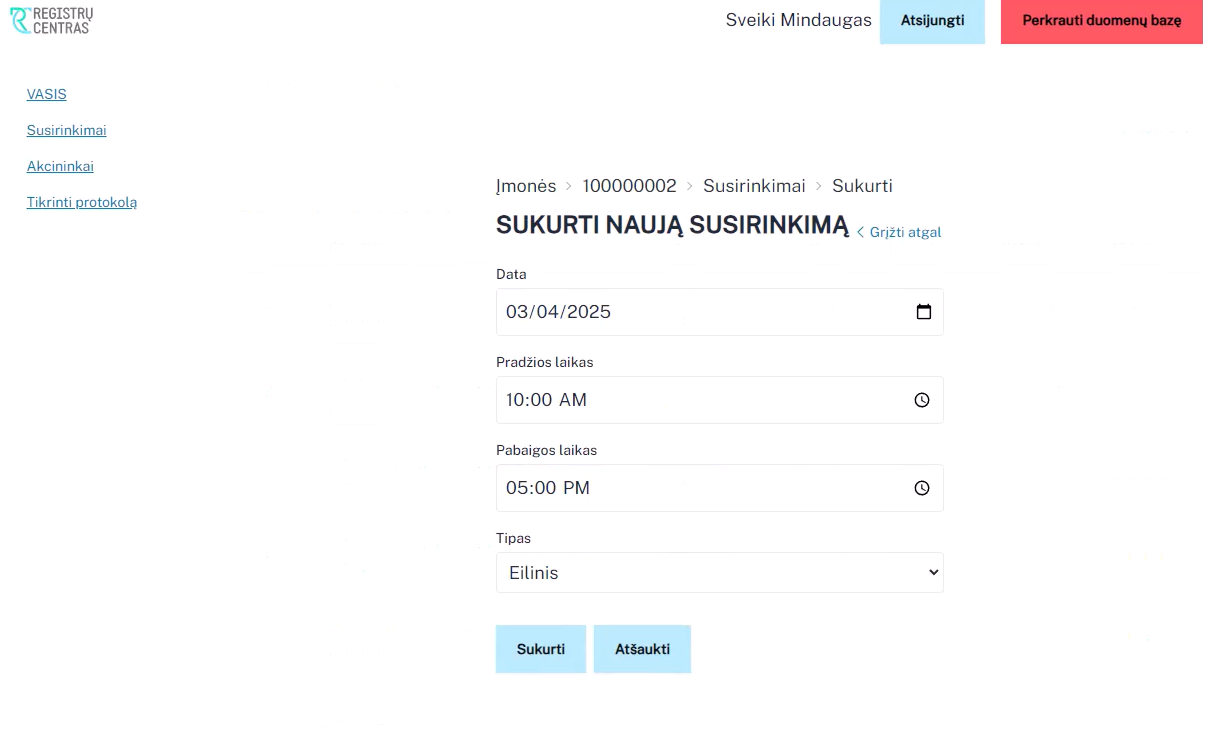The width and height of the screenshot is (1207, 736).
Task: Go back via Grįžti atgal link
Action: [899, 232]
